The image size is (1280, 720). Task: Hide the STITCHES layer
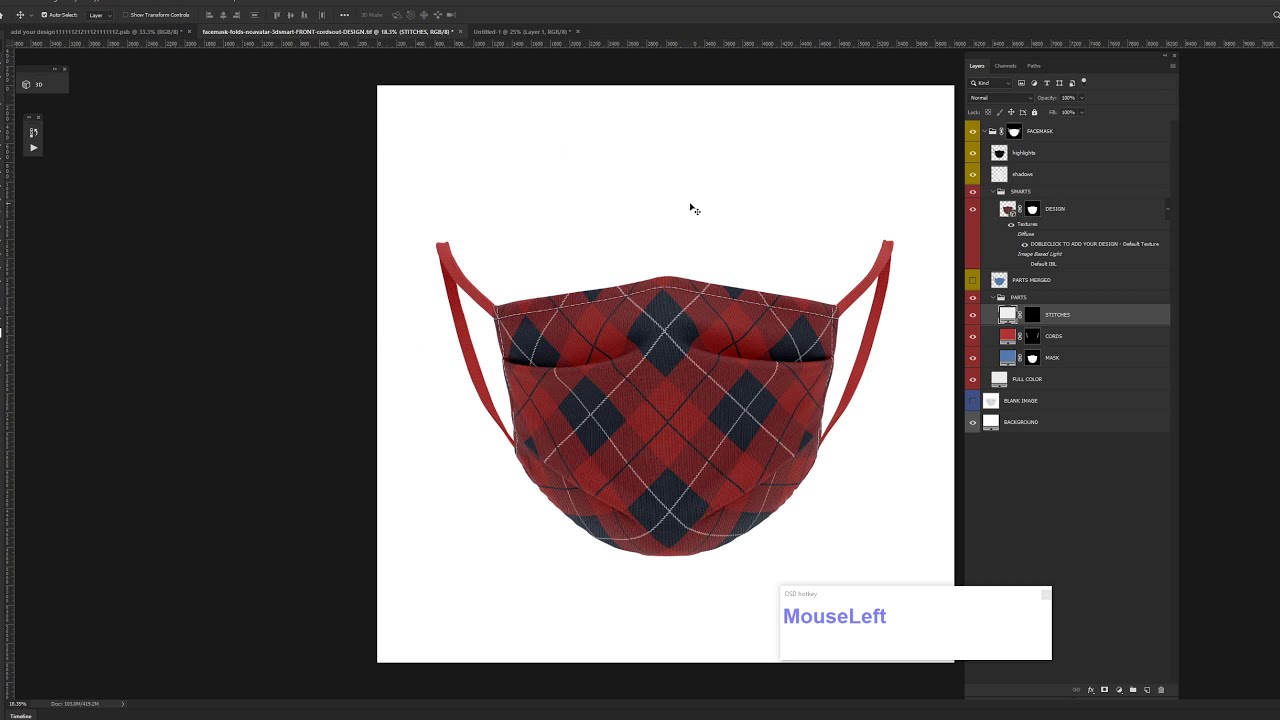tap(972, 315)
